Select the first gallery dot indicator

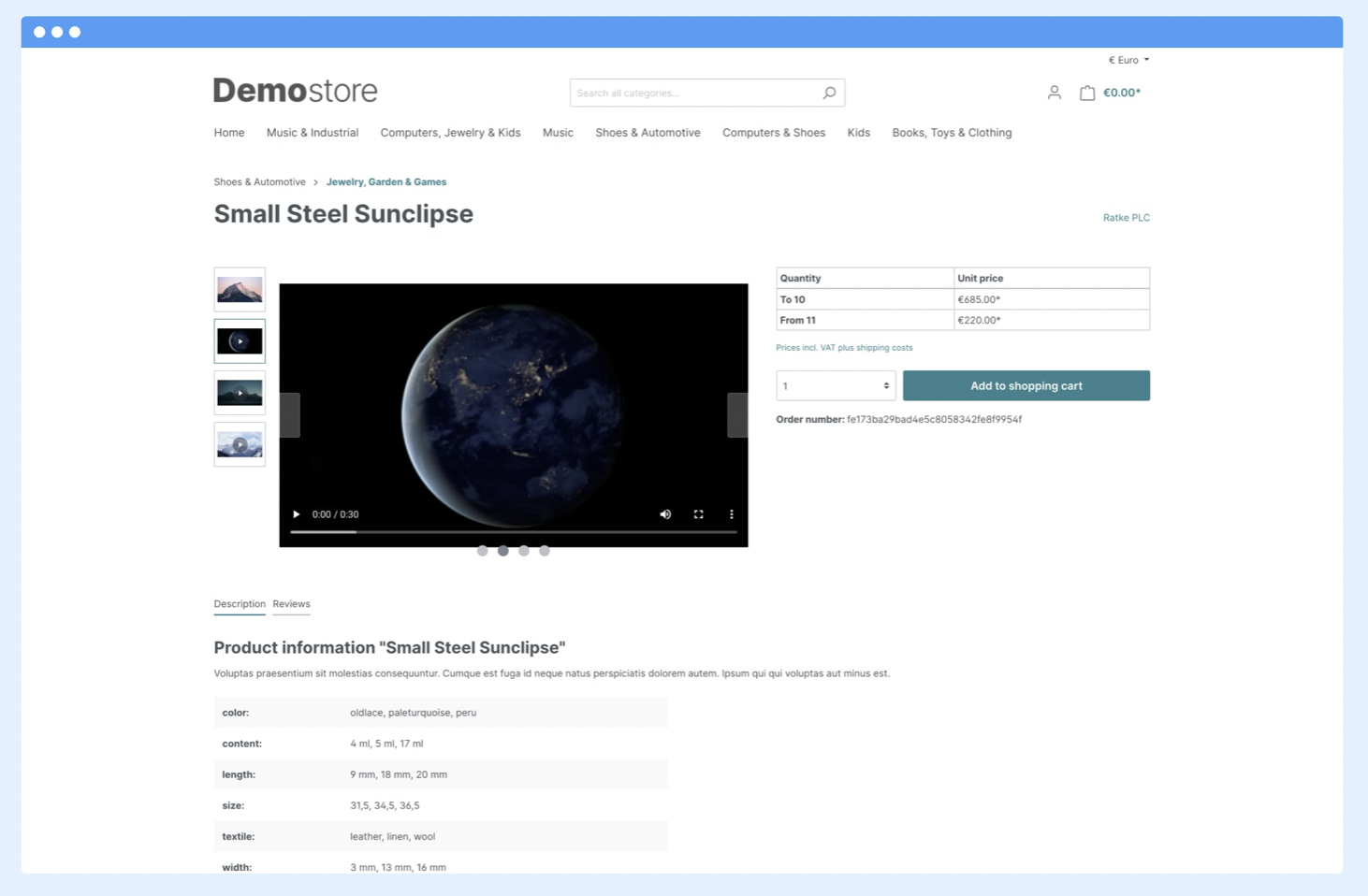(483, 551)
